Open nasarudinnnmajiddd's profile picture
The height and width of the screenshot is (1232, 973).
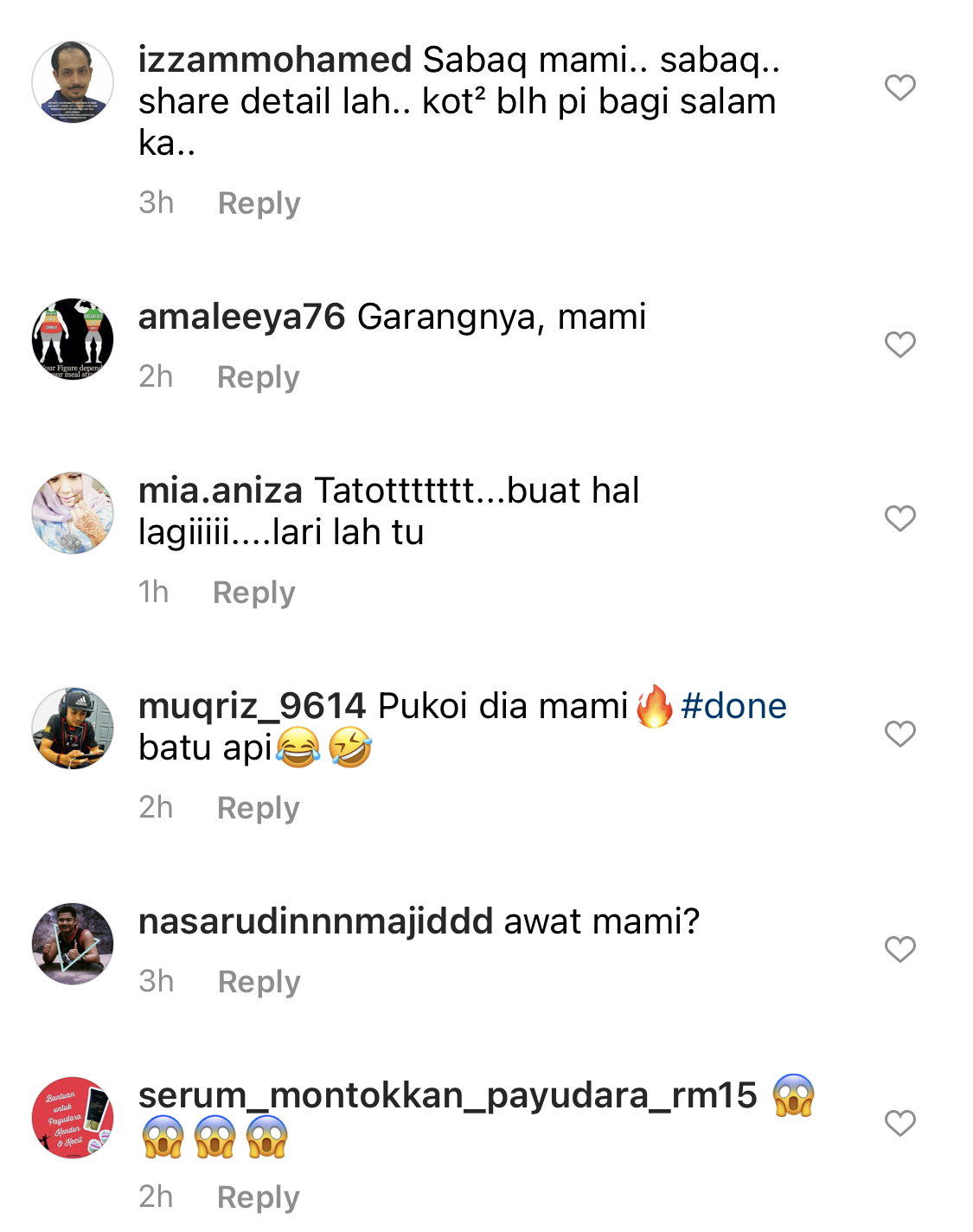tap(73, 944)
